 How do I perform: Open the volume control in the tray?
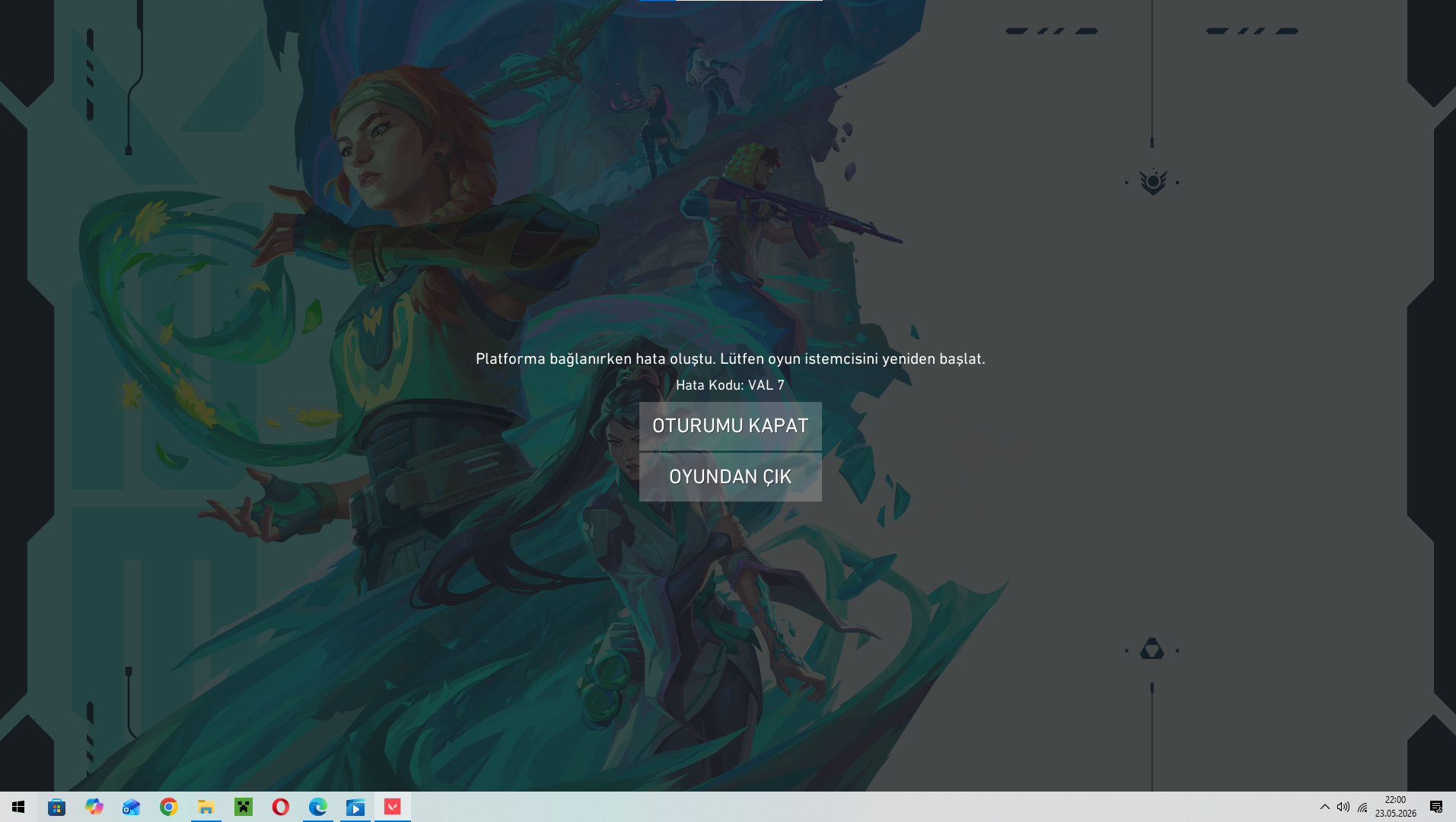click(1343, 807)
